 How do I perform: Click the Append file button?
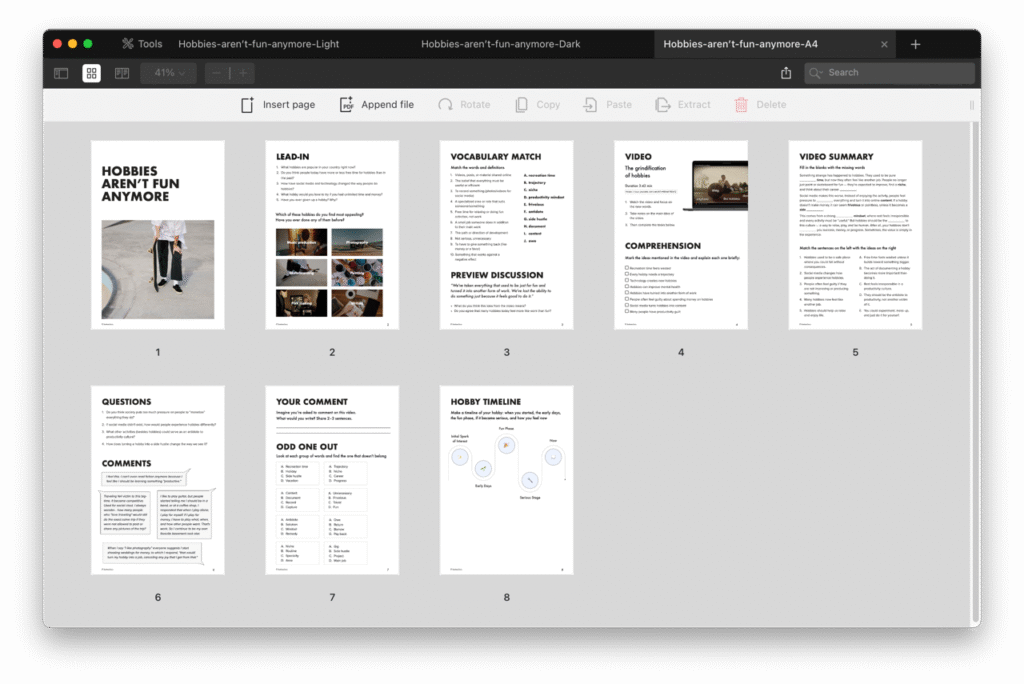coord(376,105)
